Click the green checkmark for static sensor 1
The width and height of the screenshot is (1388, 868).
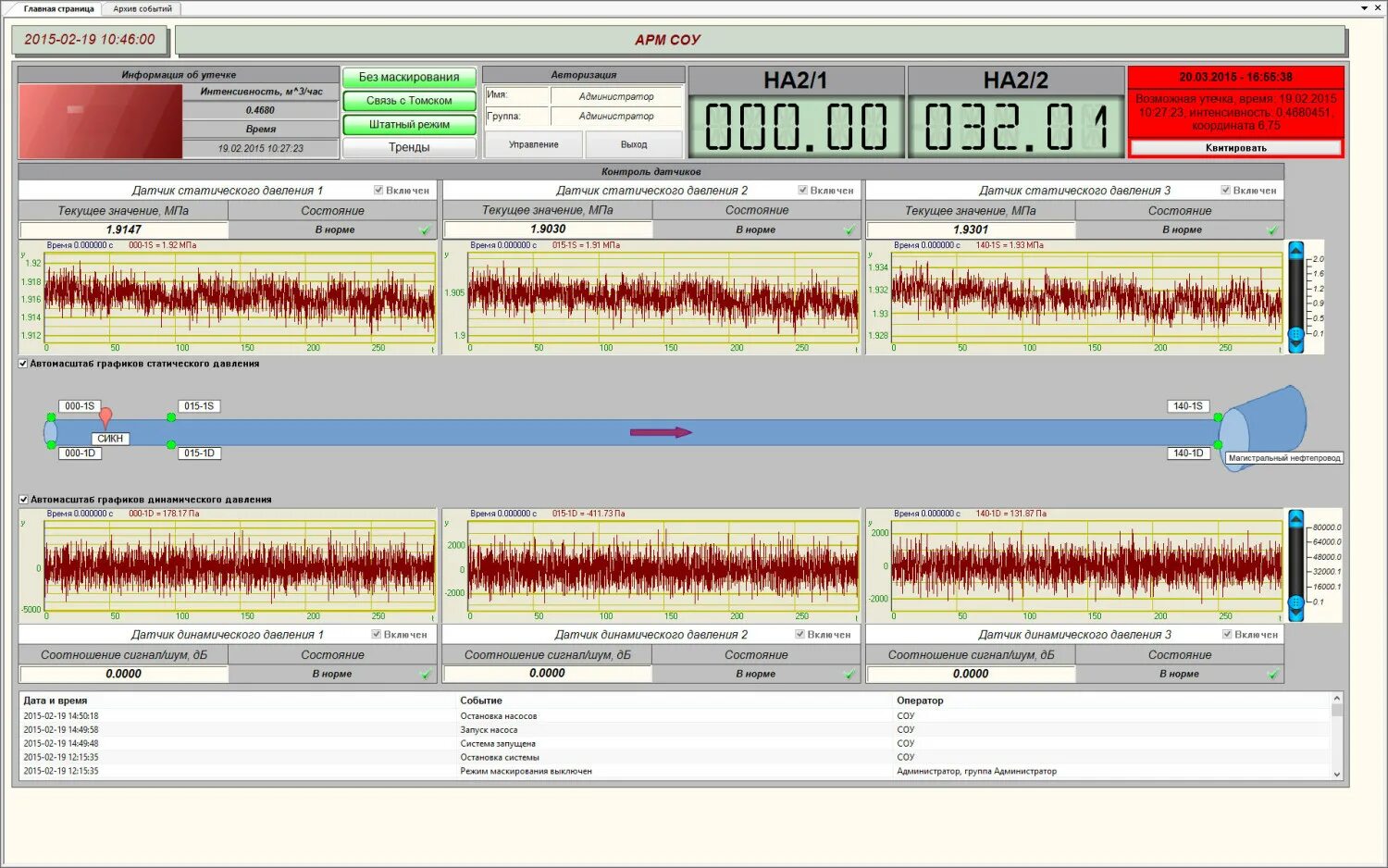pos(425,229)
